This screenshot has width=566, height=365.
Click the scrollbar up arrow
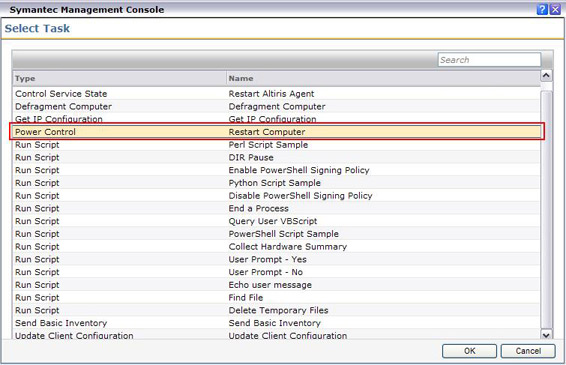(546, 75)
